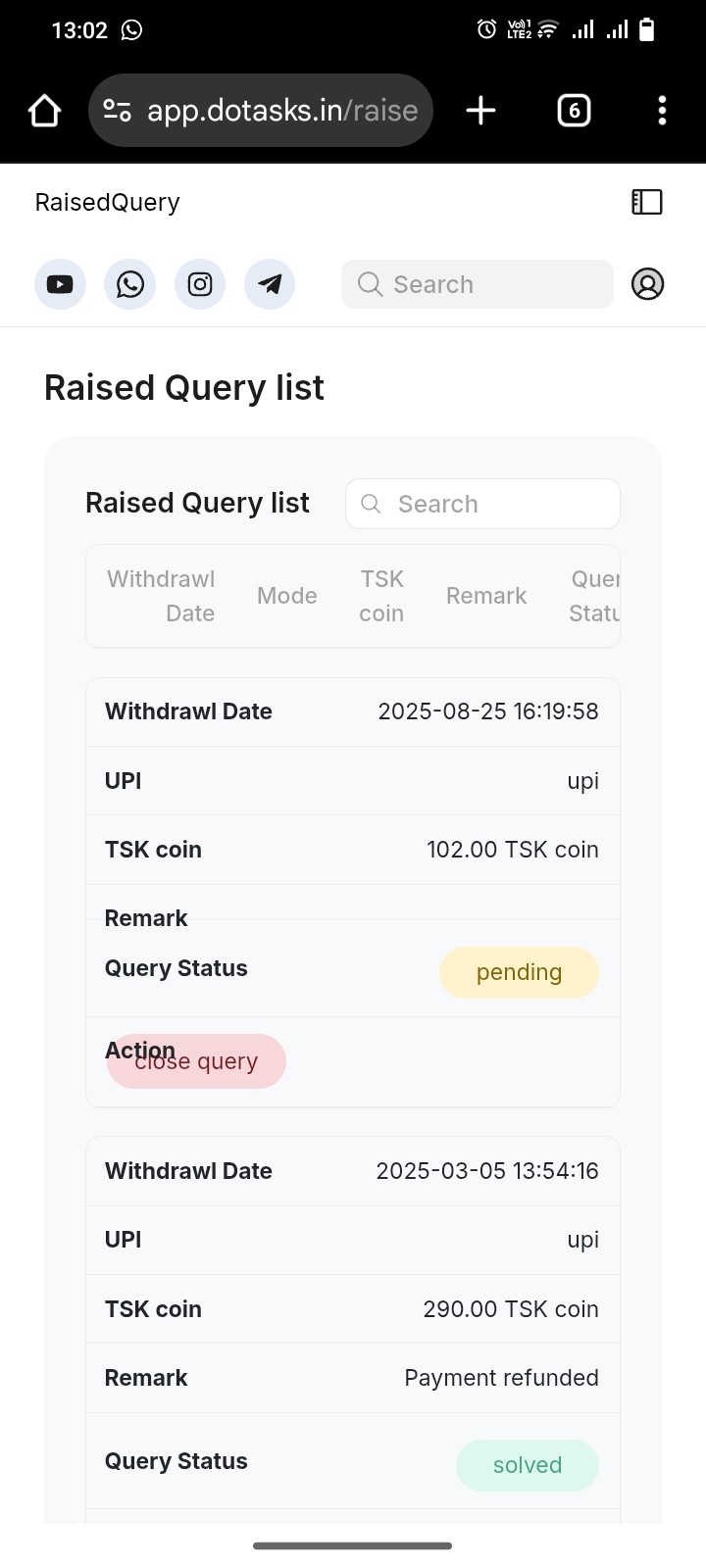The height and width of the screenshot is (1568, 706).
Task: Sort by TSK coin column header
Action: (x=381, y=596)
